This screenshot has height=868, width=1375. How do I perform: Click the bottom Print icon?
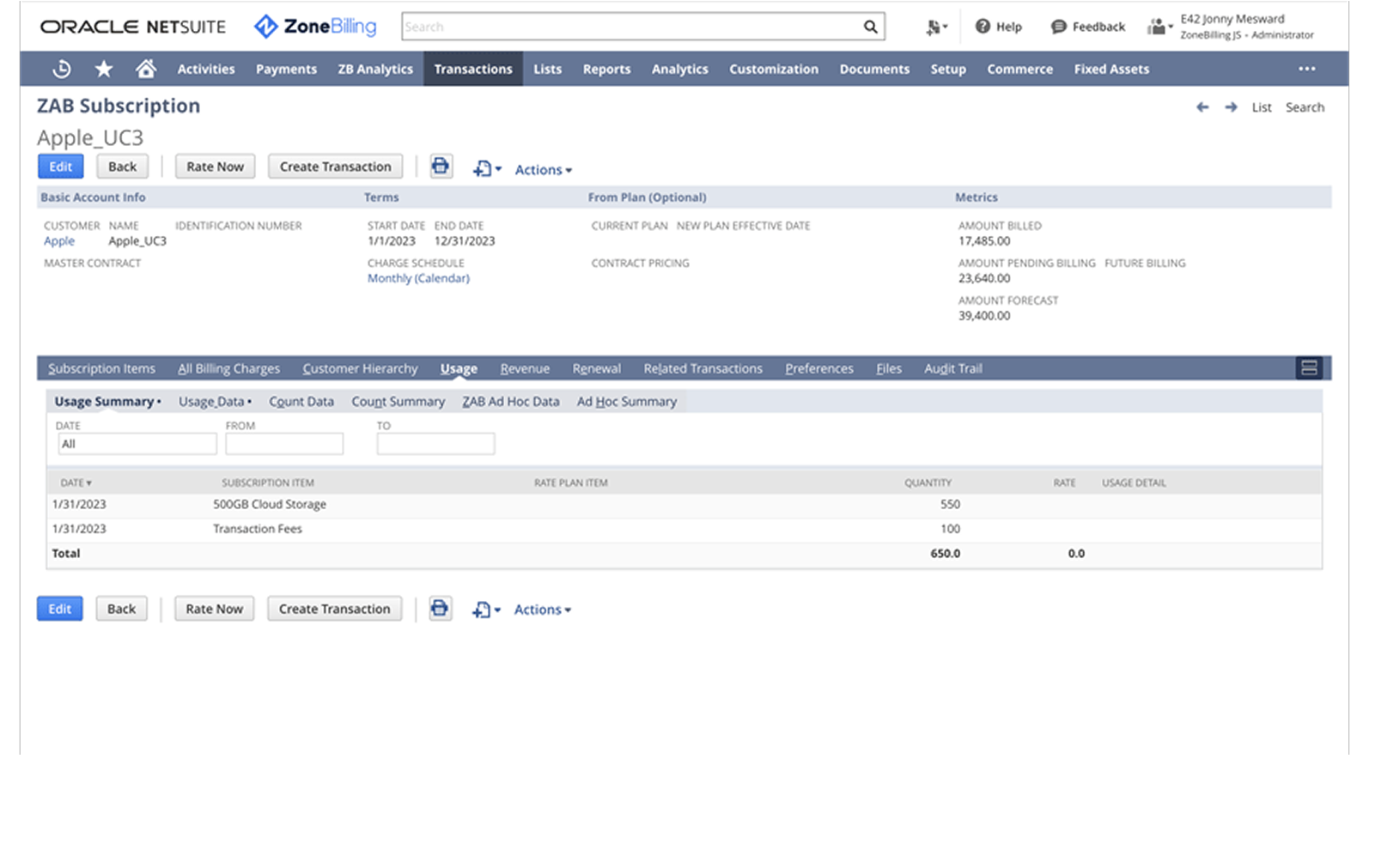pos(440,609)
